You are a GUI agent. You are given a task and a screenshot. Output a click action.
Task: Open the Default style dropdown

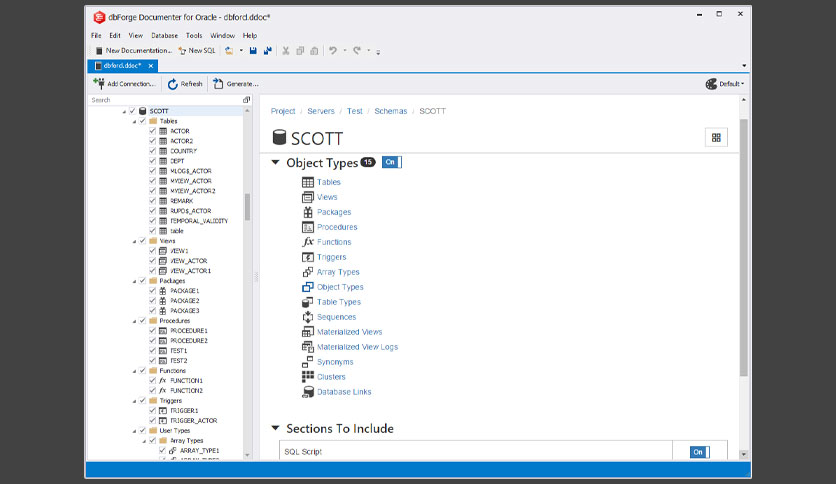point(725,84)
